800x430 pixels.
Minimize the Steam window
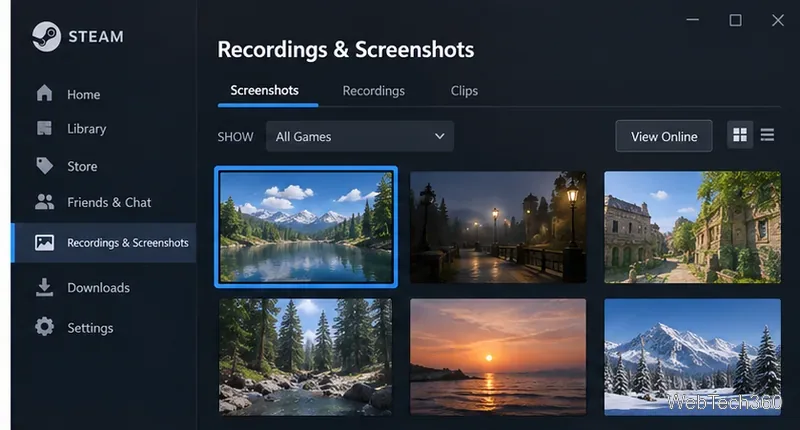692,20
